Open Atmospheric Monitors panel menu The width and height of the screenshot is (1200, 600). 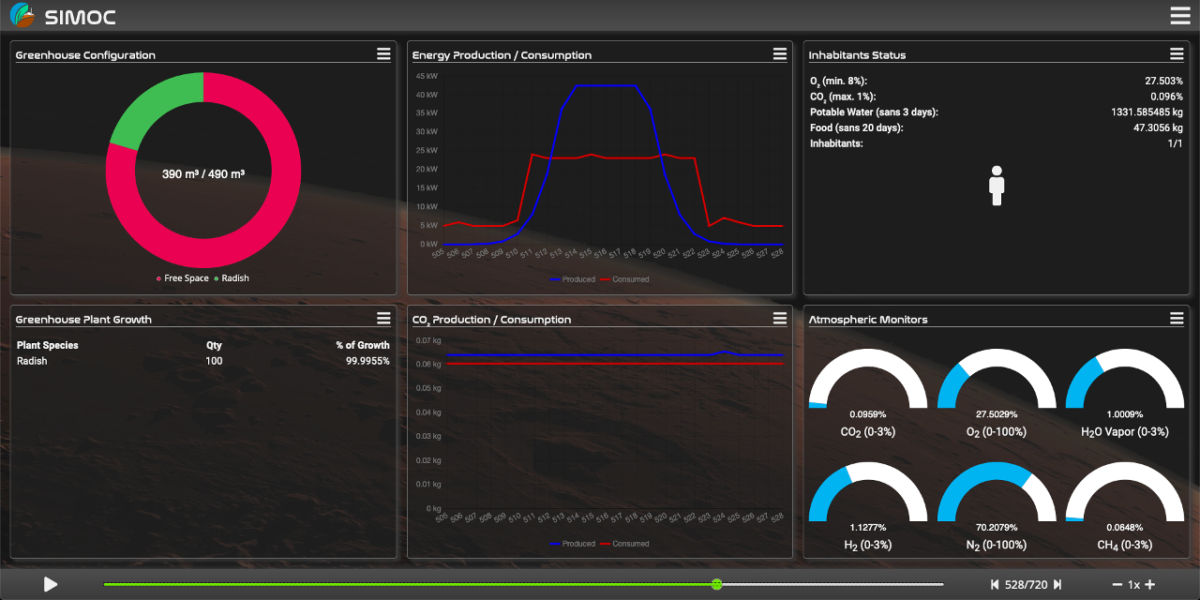[1177, 318]
